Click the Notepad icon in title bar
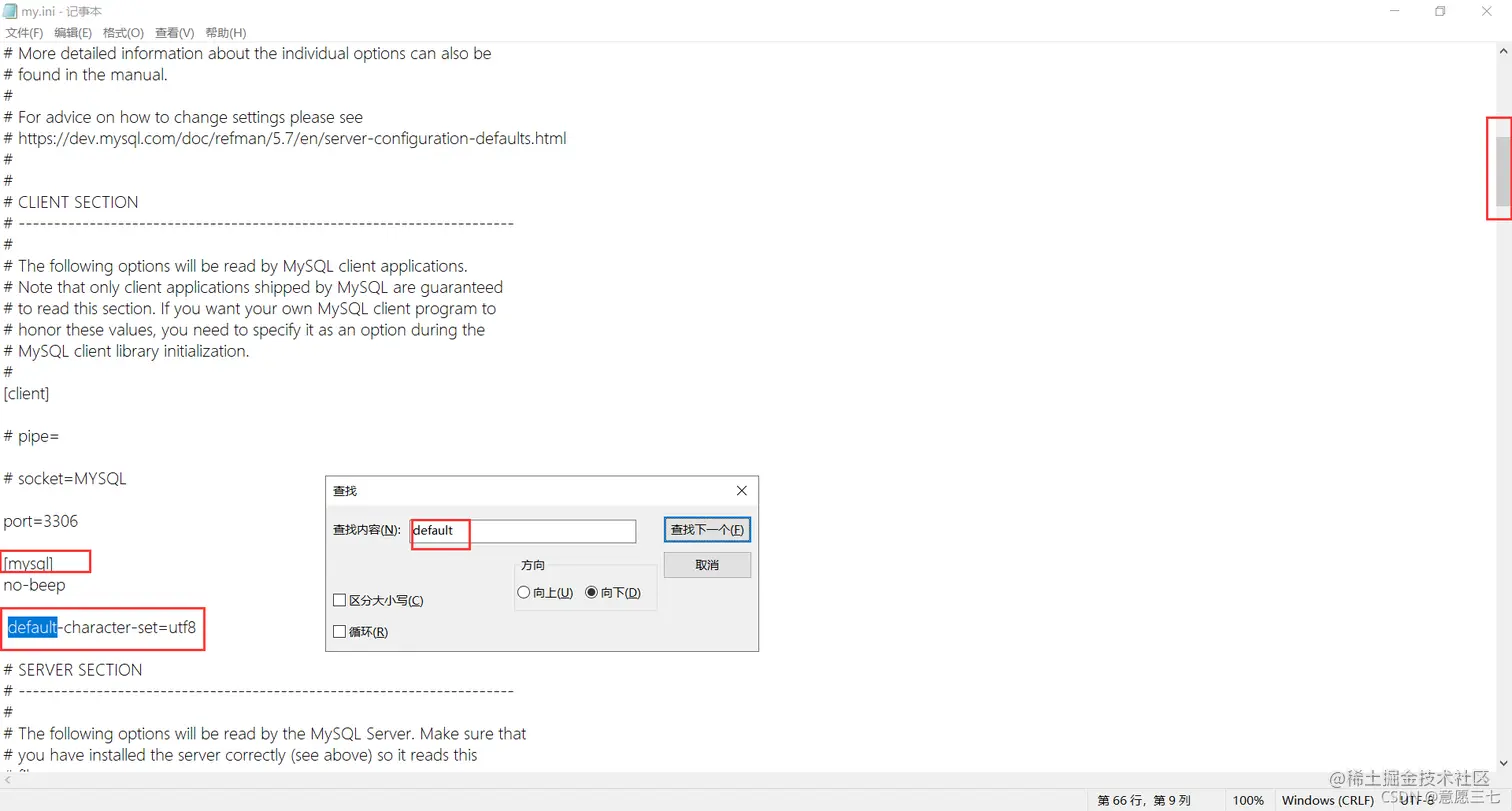 [x=10, y=11]
